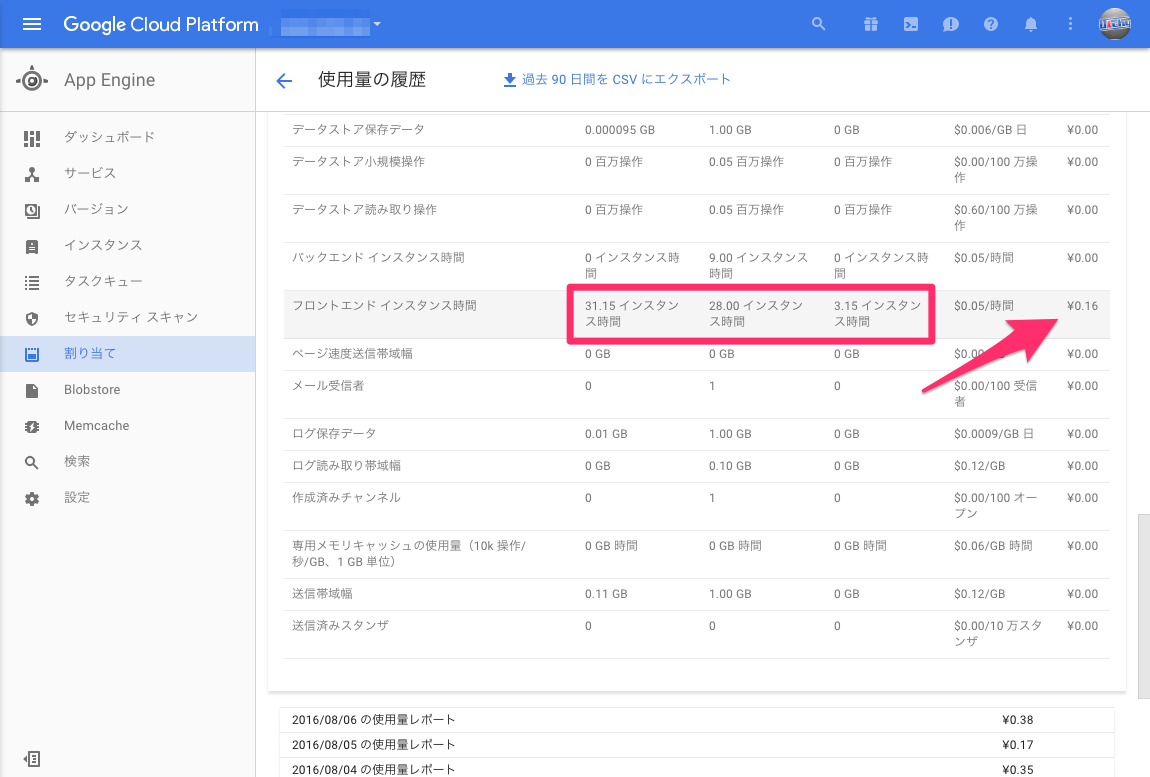Go back with the left arrow
Viewport: 1150px width, 777px height.
coord(284,80)
